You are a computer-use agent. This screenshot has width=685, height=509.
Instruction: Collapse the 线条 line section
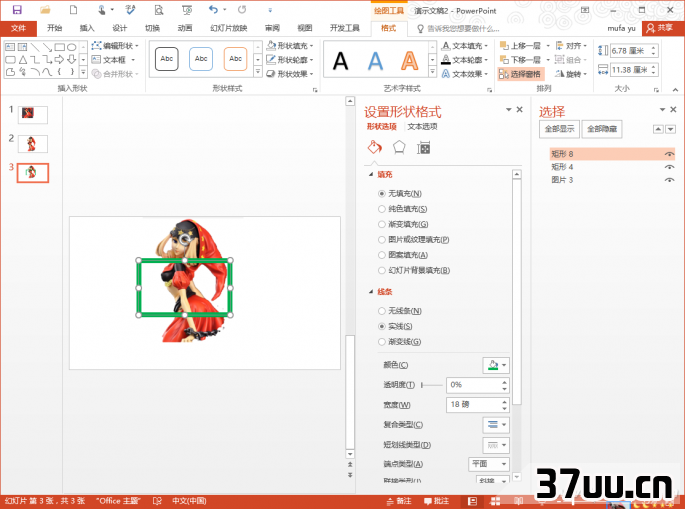(x=371, y=291)
